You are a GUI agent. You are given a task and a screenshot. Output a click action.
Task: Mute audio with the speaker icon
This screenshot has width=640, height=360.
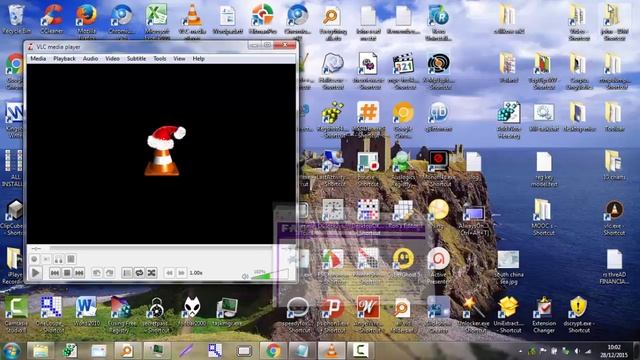(x=245, y=276)
